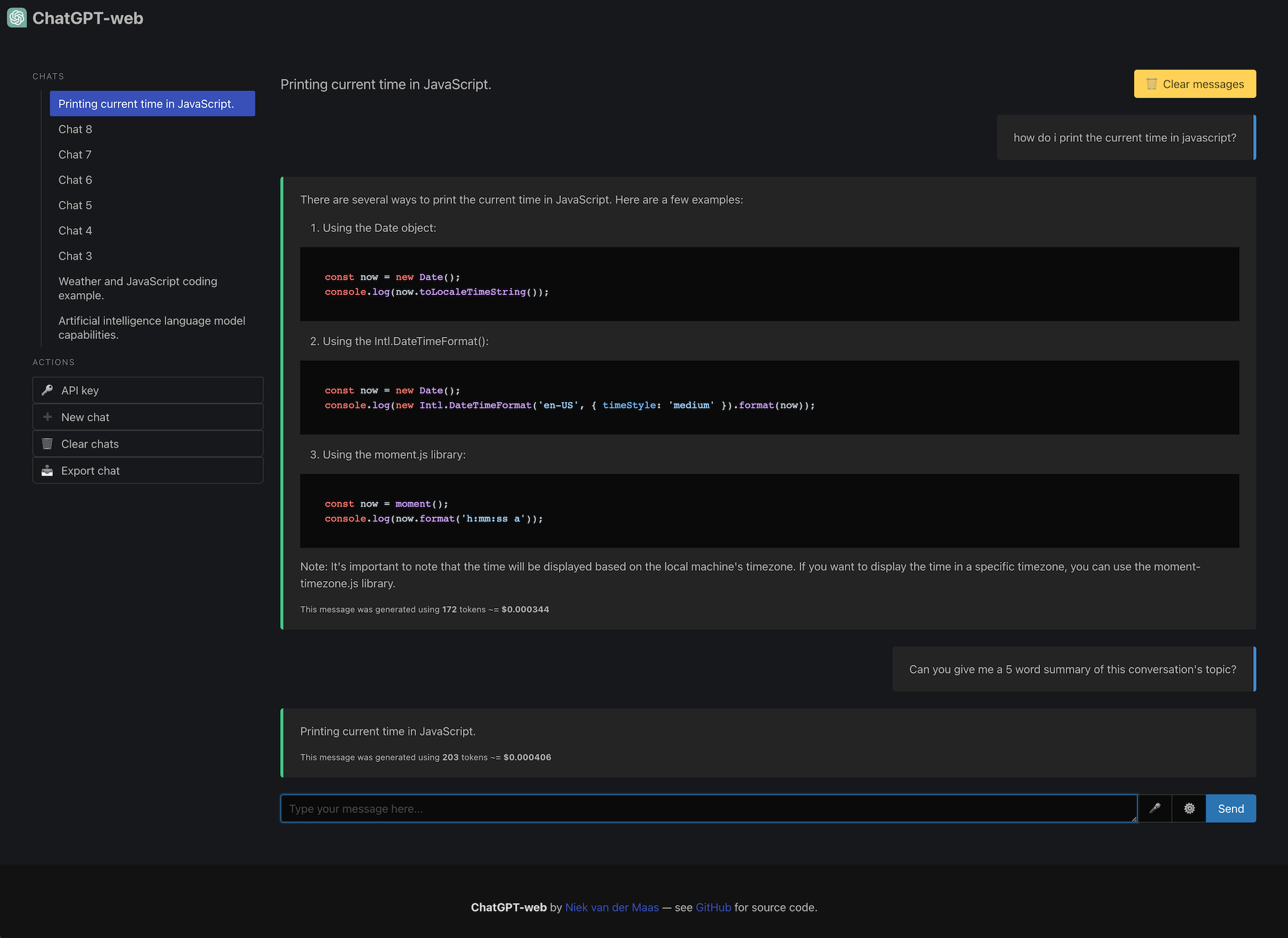This screenshot has height=938, width=1288.
Task: Open Chat 8 conversation
Action: click(75, 128)
